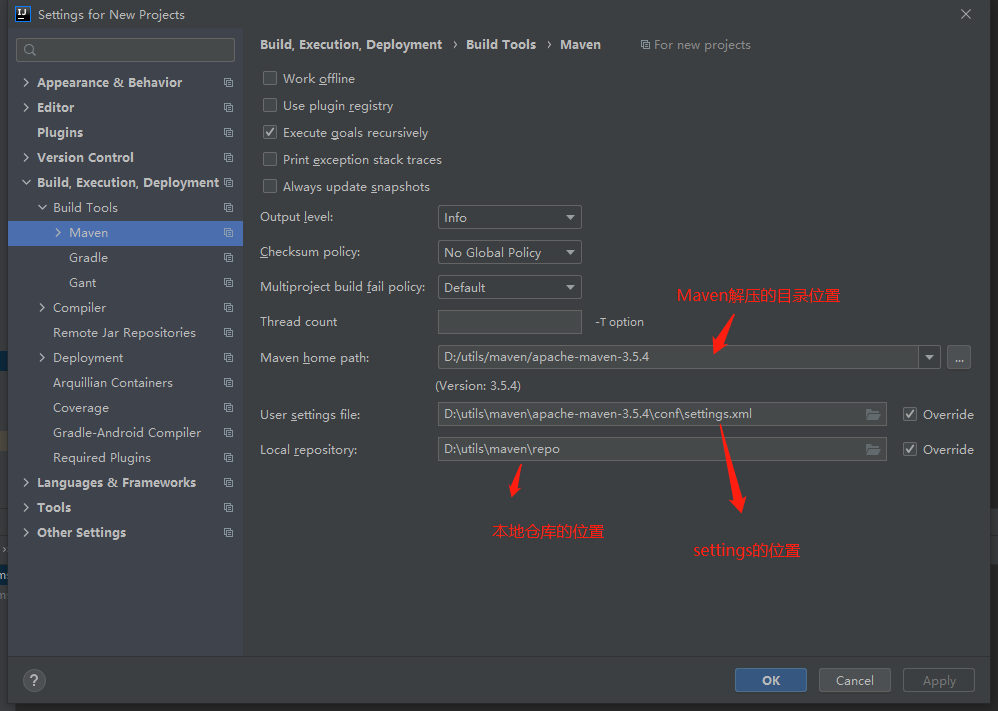This screenshot has height=711, width=998.
Task: Click project-level icon beside Version Control
Action: coord(228,157)
